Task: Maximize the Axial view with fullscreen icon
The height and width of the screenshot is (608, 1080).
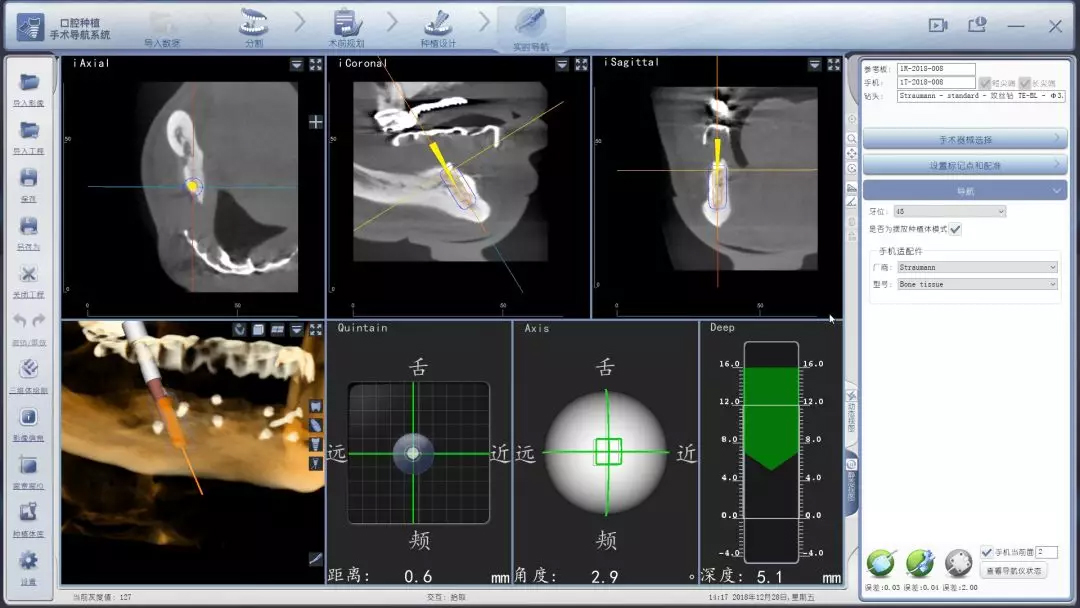Action: [x=316, y=64]
